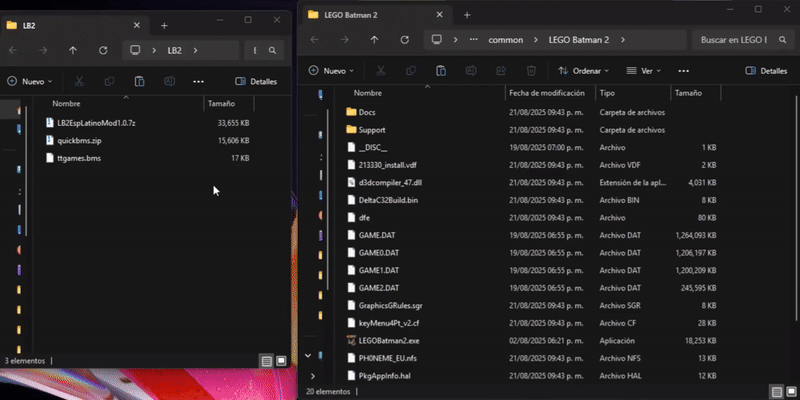
Task: Go back in LEGO Batman 2 window
Action: click(x=314, y=40)
